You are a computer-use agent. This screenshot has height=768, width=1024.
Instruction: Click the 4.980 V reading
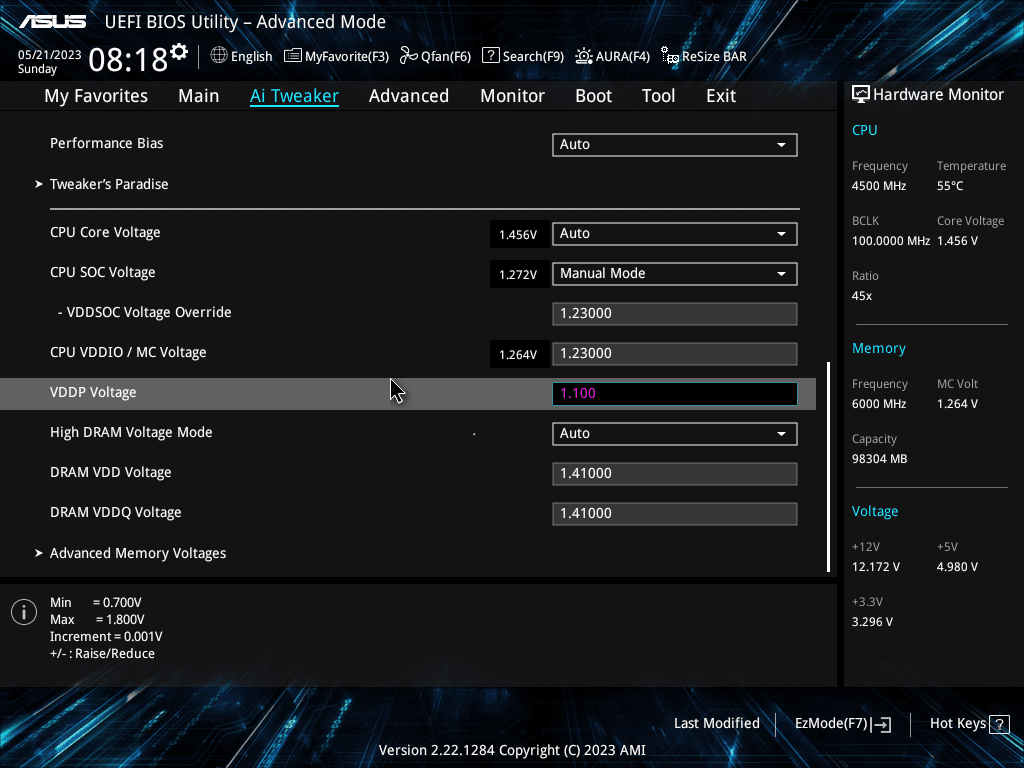(x=957, y=567)
